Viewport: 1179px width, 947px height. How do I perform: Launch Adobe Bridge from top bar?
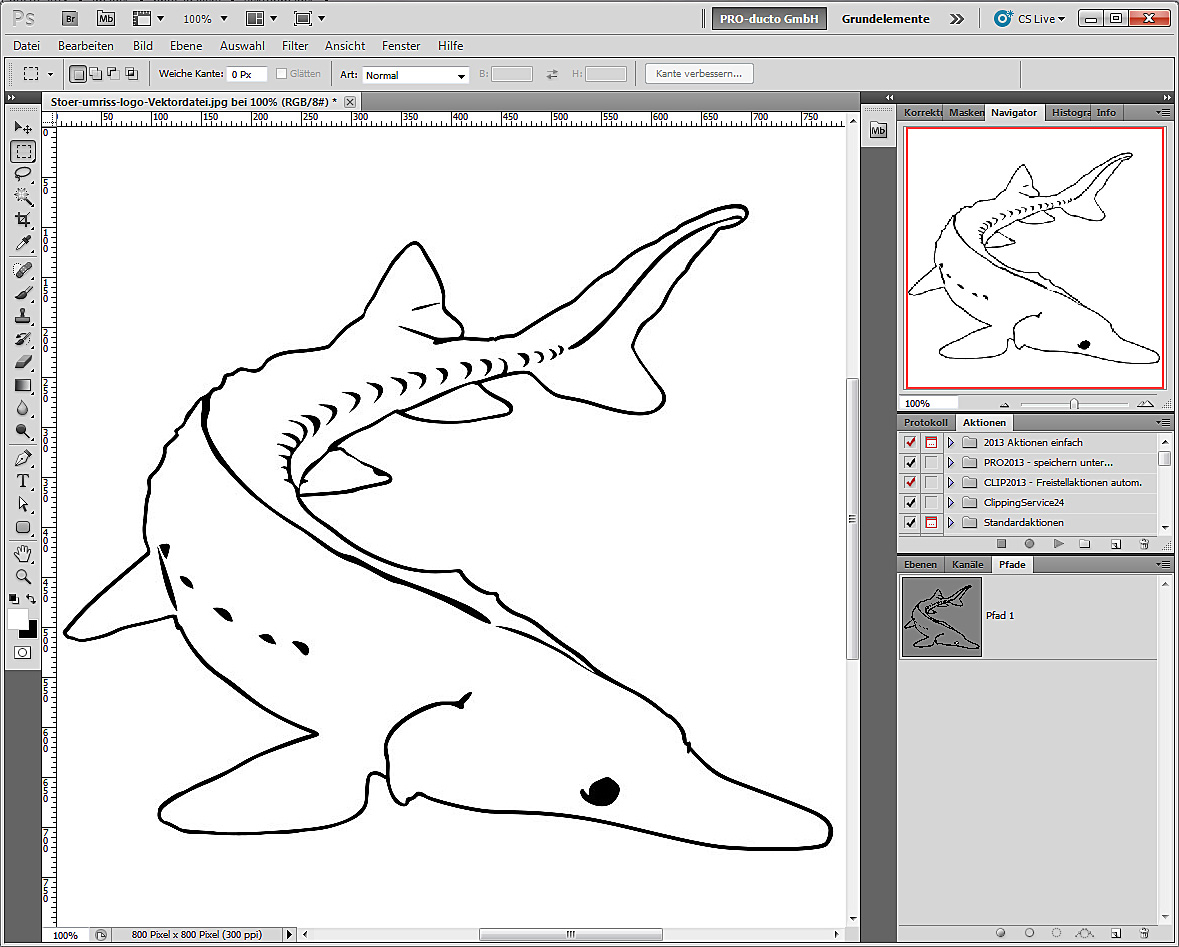click(x=69, y=18)
